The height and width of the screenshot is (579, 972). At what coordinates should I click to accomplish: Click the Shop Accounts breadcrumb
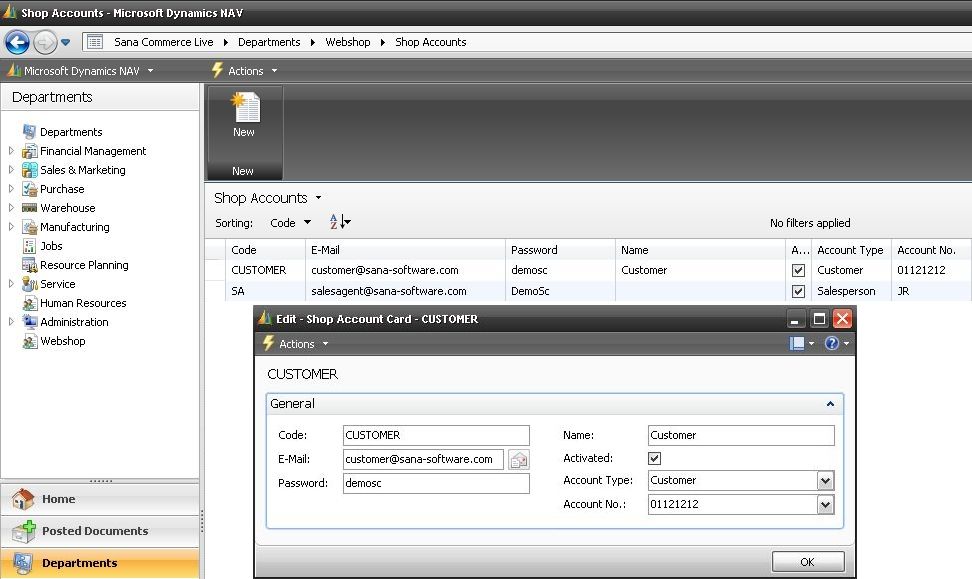pyautogui.click(x=431, y=42)
